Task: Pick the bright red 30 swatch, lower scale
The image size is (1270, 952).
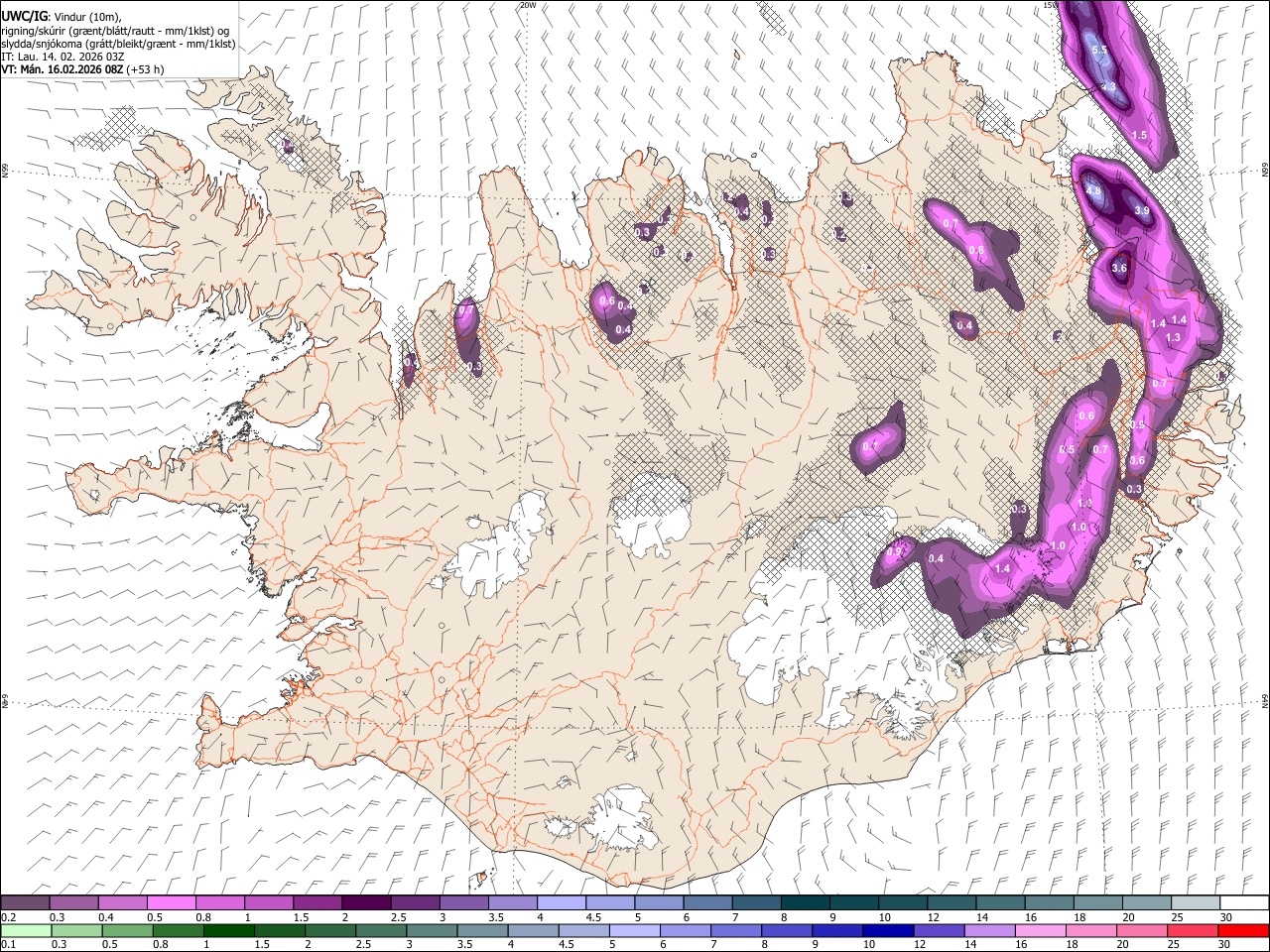Action: pos(1243,930)
